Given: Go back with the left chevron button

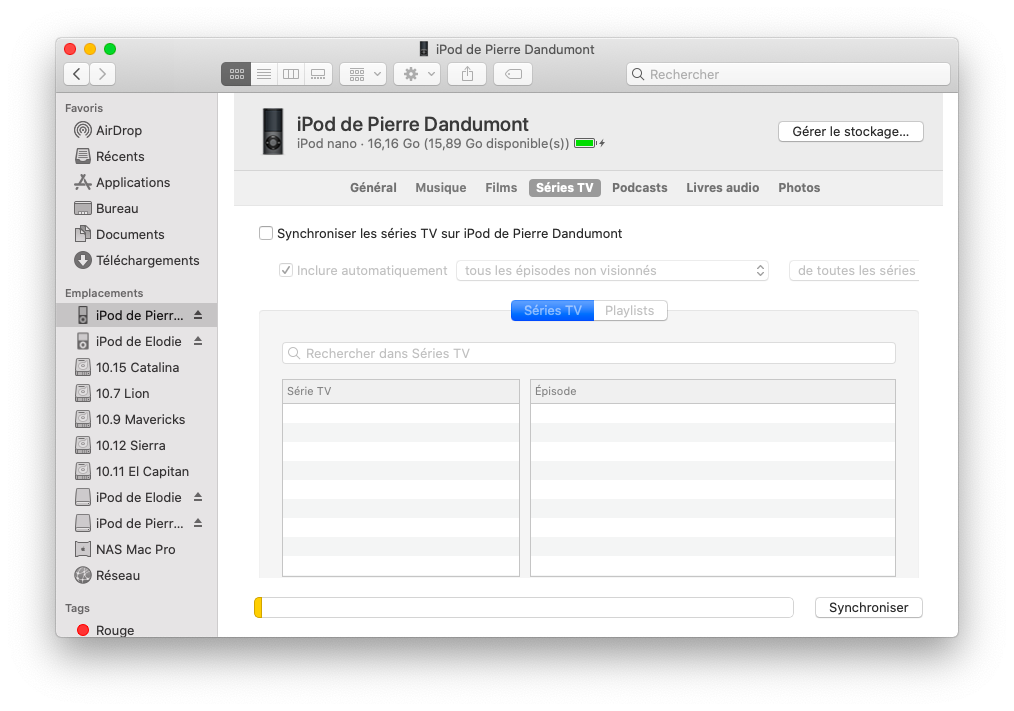Looking at the screenshot, I should pos(77,74).
